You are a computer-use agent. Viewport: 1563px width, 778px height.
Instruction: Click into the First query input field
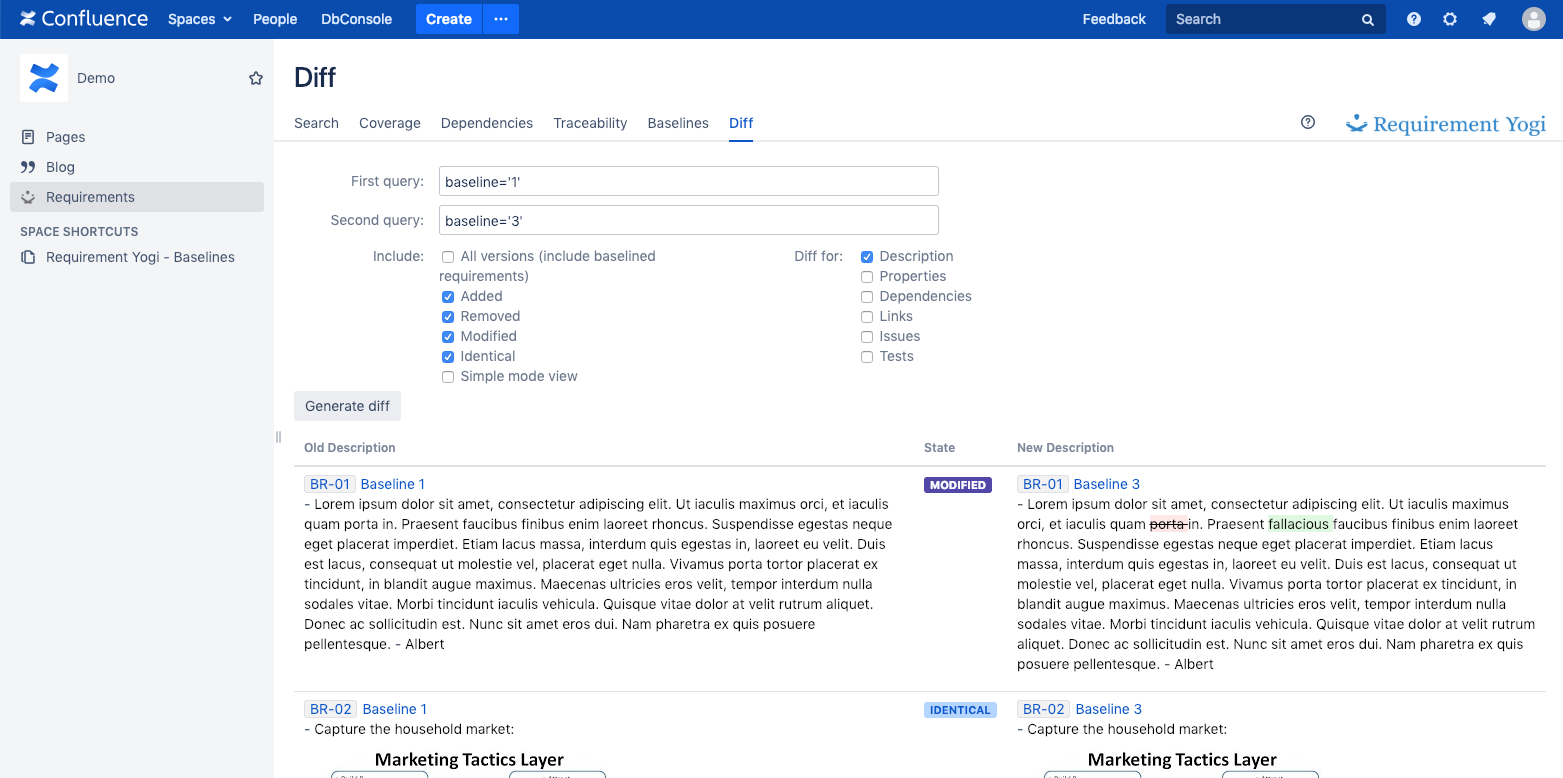pyautogui.click(x=688, y=181)
